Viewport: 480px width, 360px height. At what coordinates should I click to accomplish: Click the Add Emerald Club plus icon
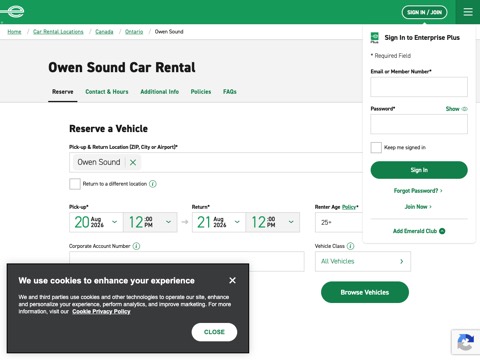tap(442, 231)
